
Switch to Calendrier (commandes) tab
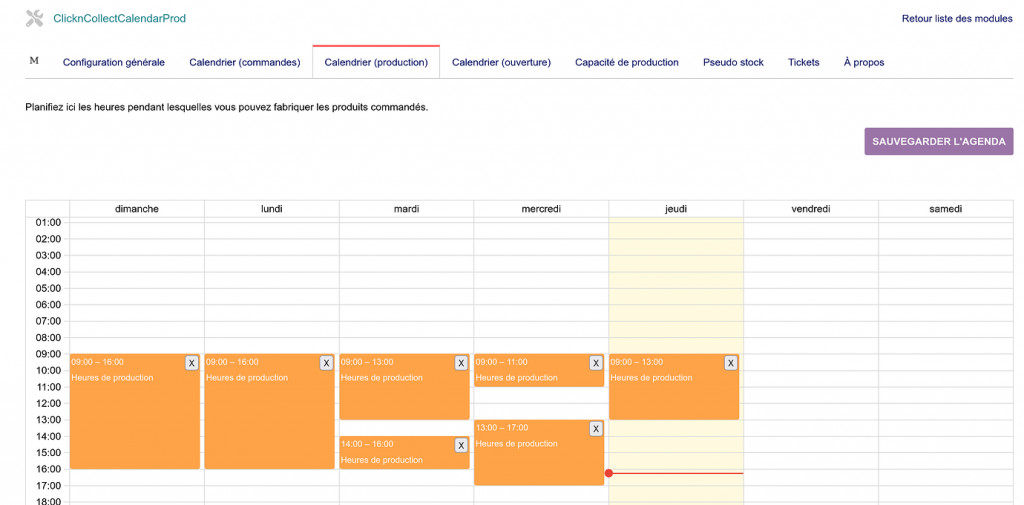(x=245, y=62)
